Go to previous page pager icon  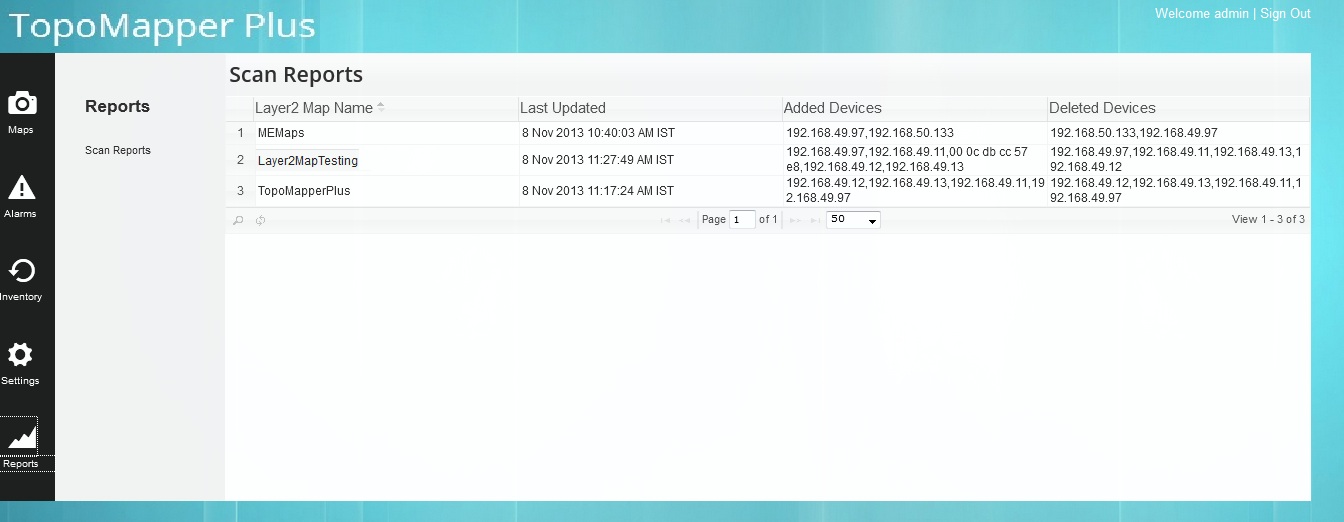pos(685,220)
